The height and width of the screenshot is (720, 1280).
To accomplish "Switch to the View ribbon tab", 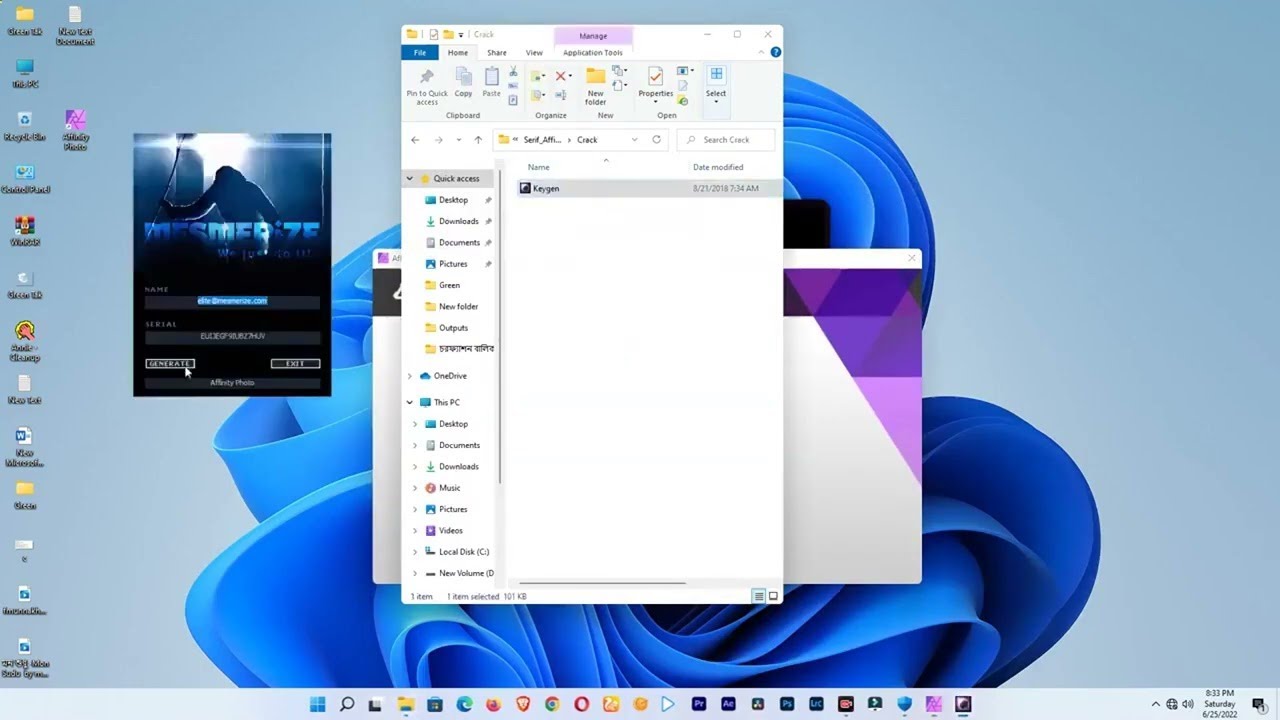I will pos(534,52).
